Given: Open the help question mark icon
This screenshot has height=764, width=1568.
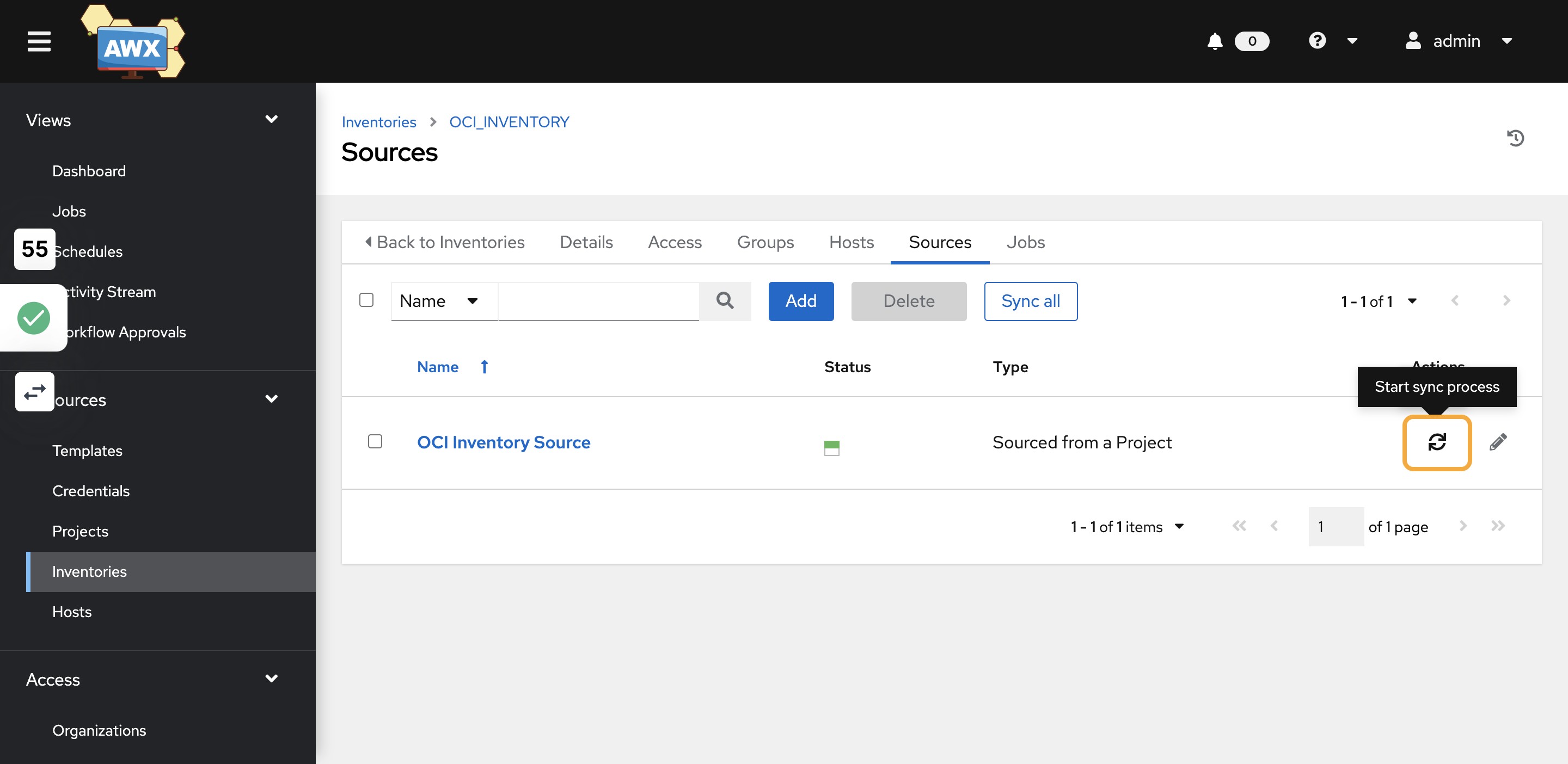Looking at the screenshot, I should [1317, 41].
